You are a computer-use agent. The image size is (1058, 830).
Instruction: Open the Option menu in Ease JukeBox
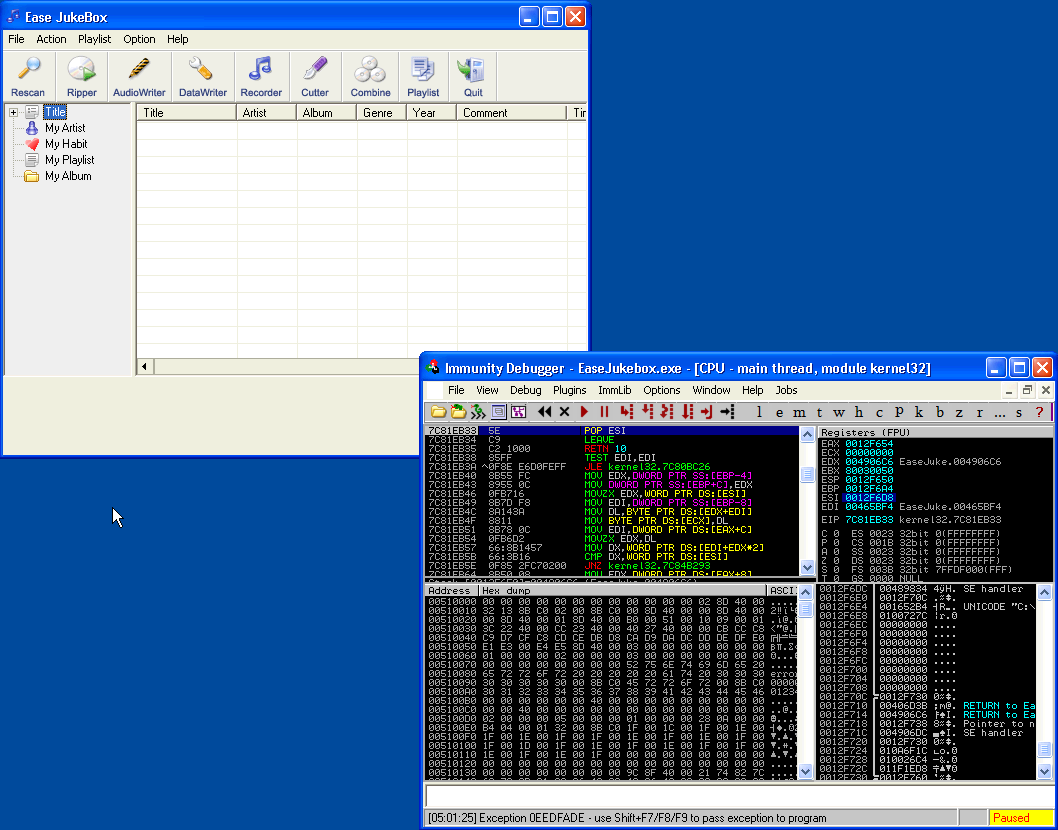139,39
